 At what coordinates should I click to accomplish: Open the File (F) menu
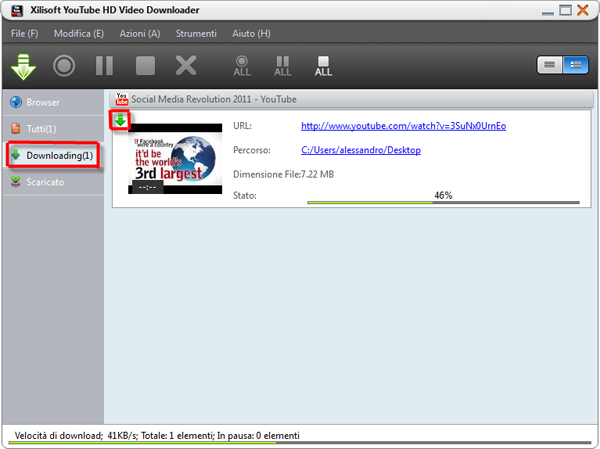pyautogui.click(x=24, y=34)
